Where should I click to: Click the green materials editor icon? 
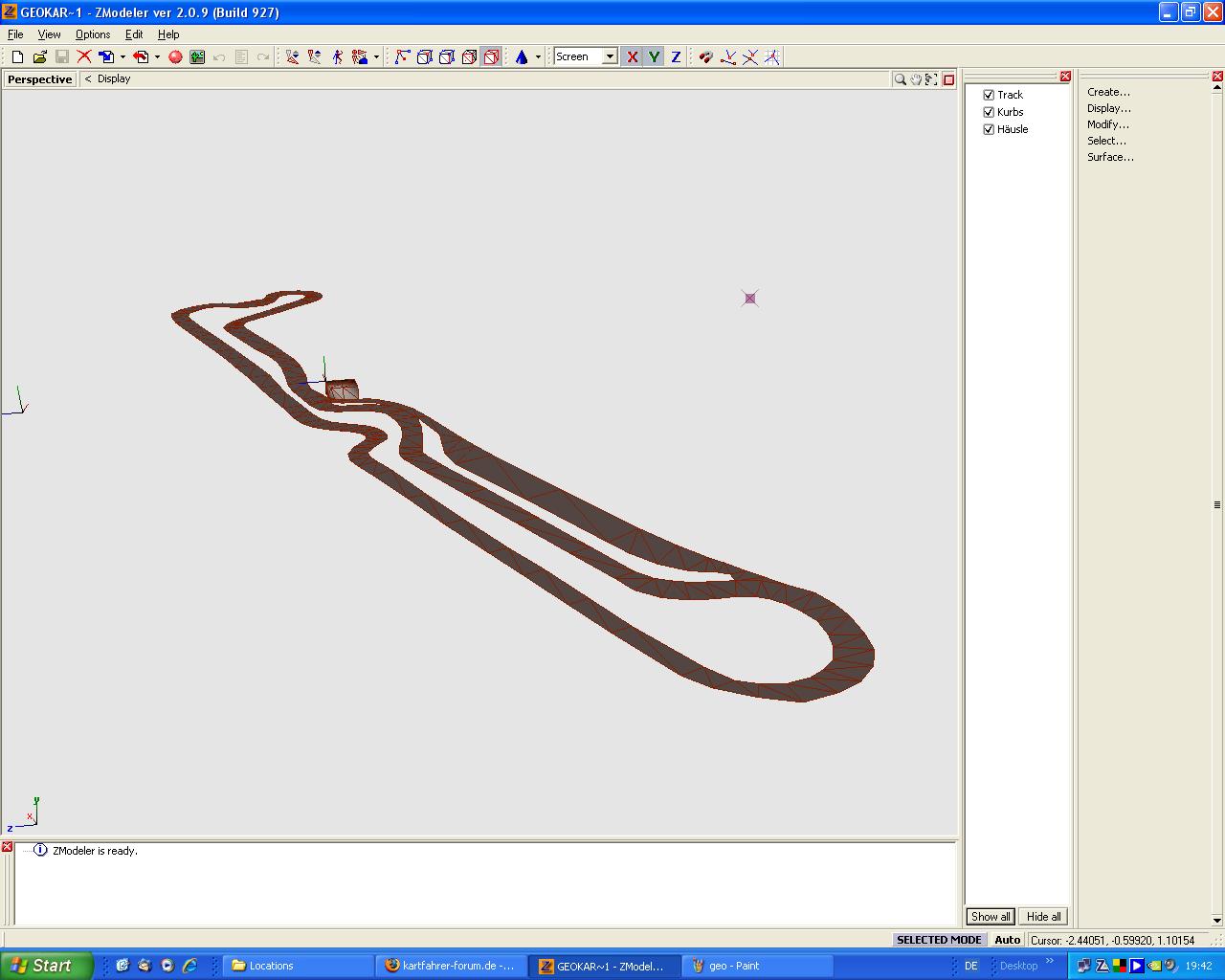[x=197, y=57]
